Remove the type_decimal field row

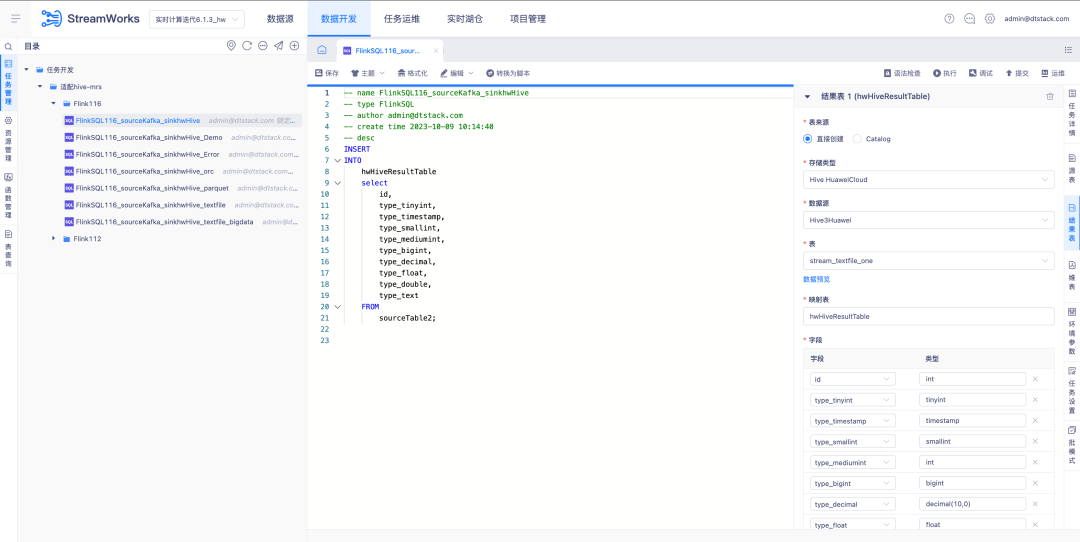pos(1035,503)
